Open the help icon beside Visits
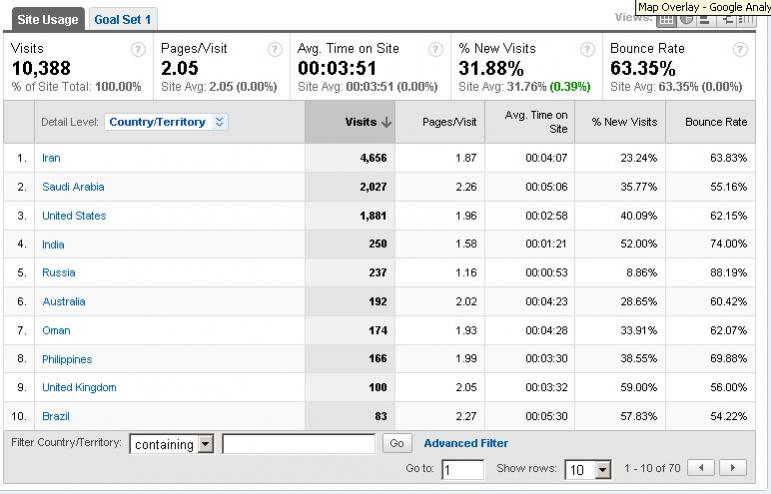Image resolution: width=771 pixels, height=494 pixels. [138, 49]
